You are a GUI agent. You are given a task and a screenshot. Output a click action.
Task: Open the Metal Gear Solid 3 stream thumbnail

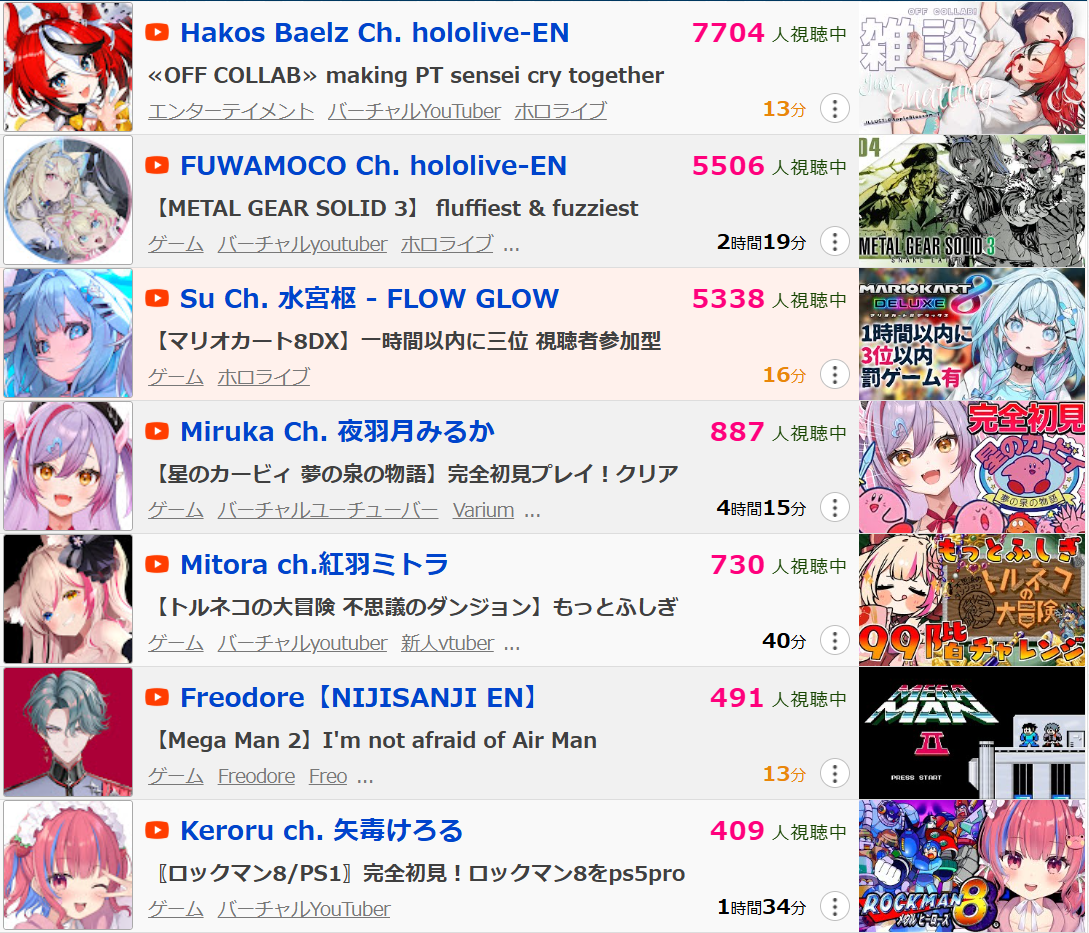tap(972, 201)
